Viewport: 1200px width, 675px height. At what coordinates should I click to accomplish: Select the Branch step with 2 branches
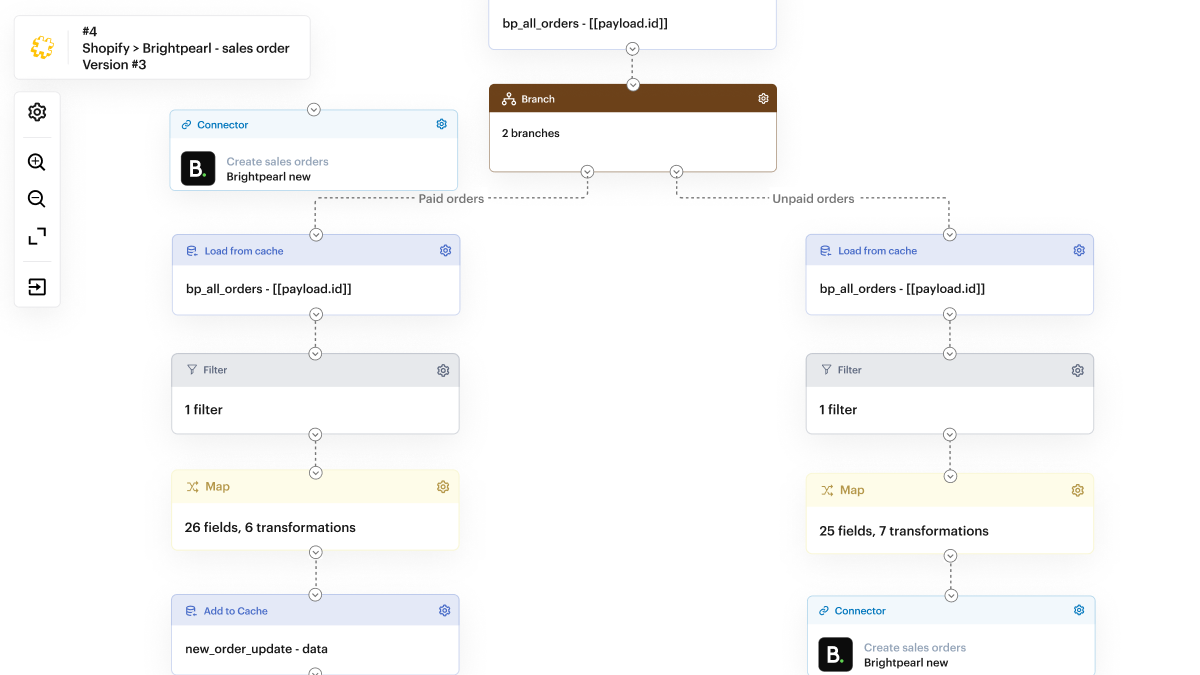tap(632, 133)
